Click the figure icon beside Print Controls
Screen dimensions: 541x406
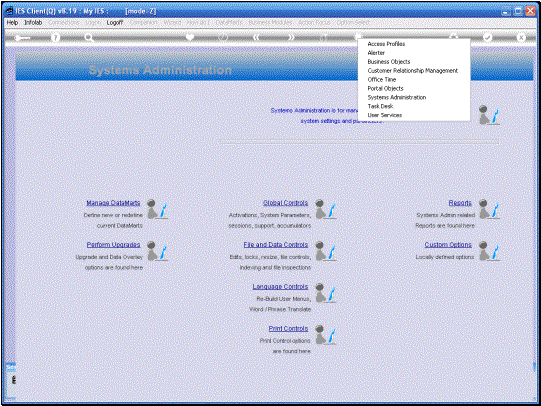tap(325, 335)
